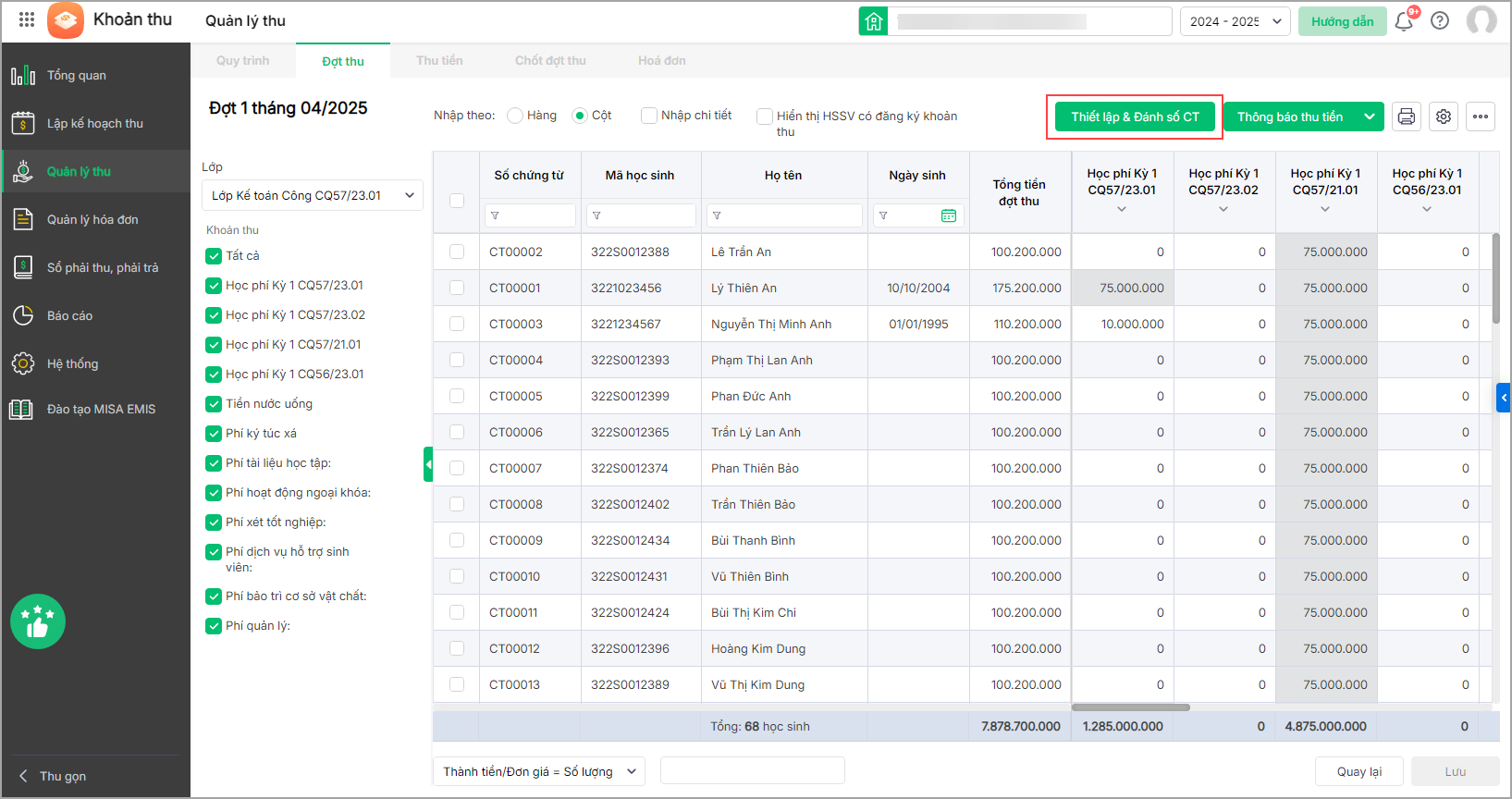Check Hiển thị HSSV có đăng ký khoản thu
Screen dimensions: 1512x799
click(x=765, y=117)
